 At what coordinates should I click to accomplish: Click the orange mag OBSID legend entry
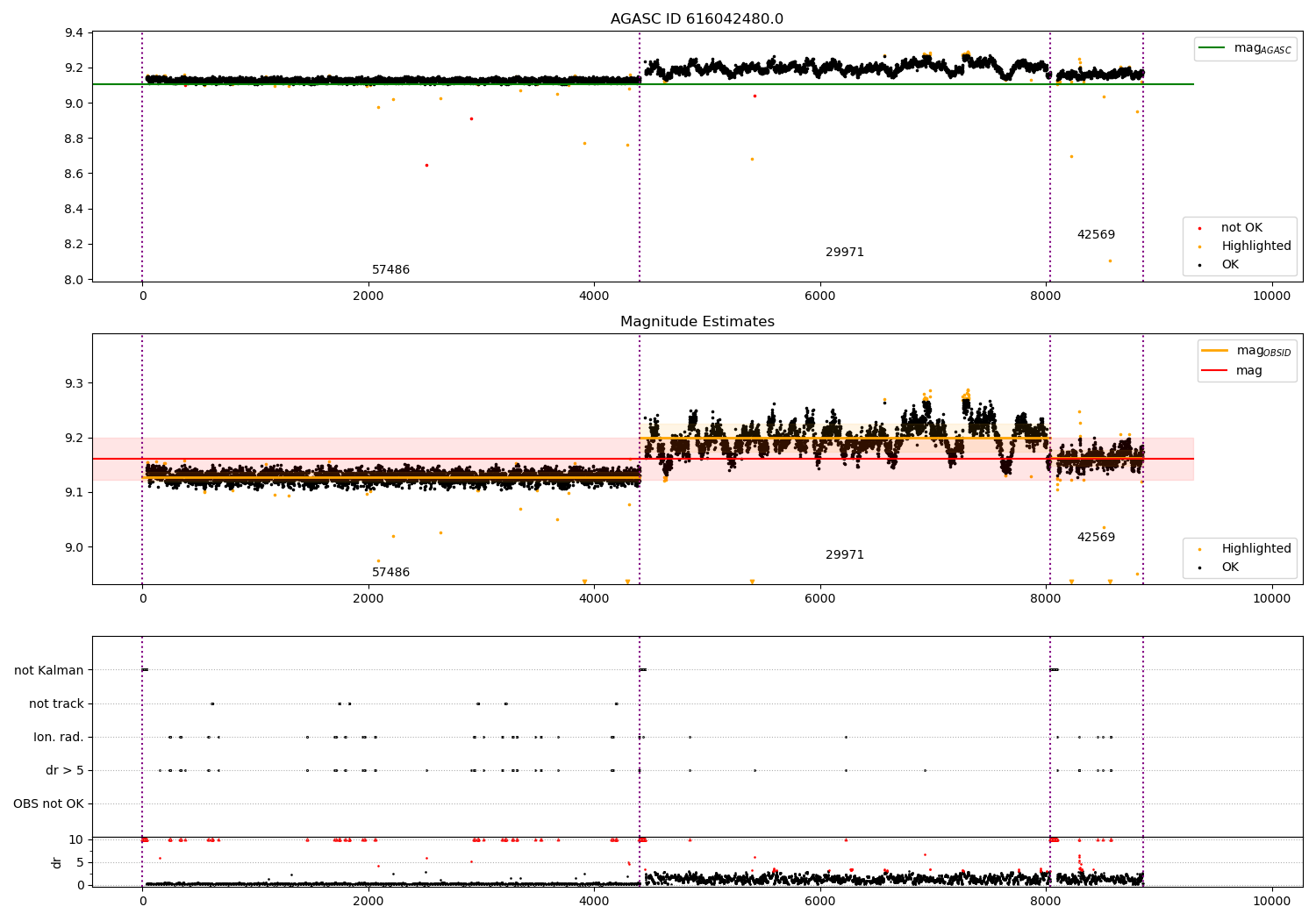[1246, 351]
